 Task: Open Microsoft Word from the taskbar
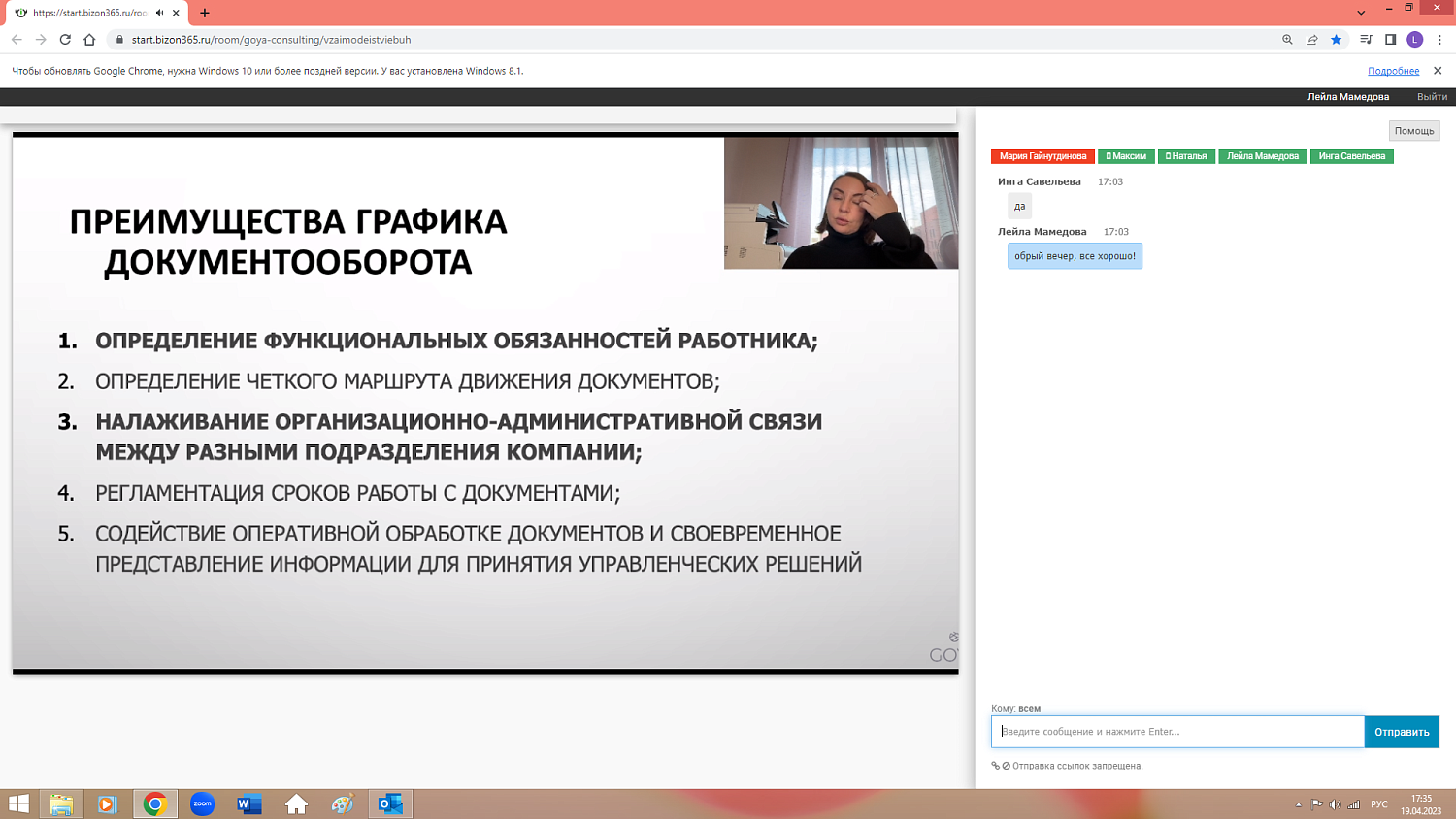(248, 804)
